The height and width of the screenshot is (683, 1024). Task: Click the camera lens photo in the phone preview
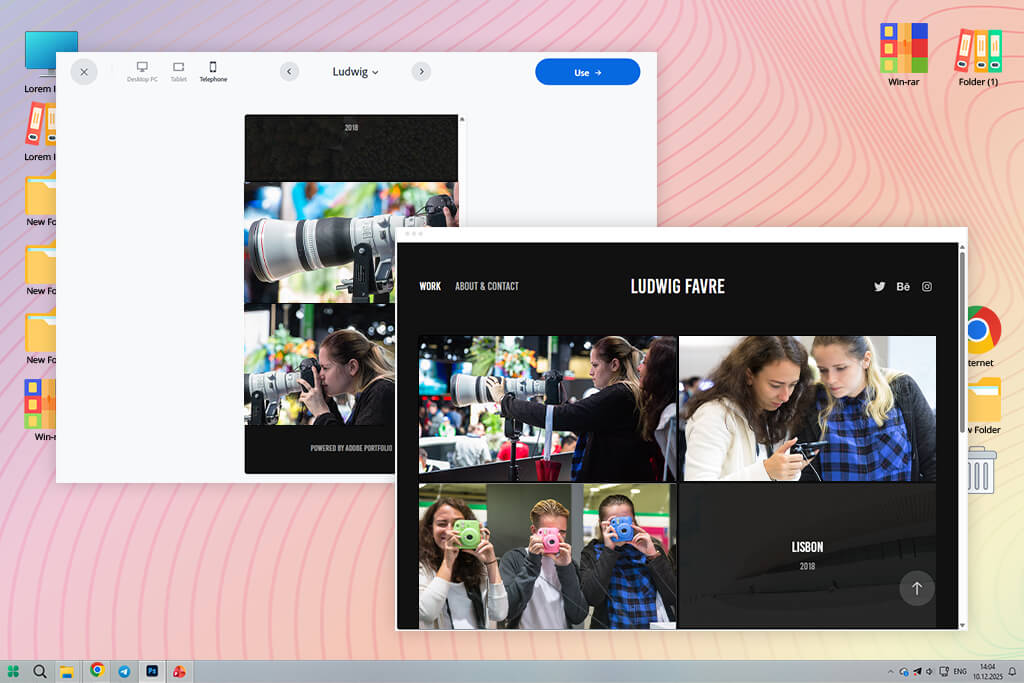pyautogui.click(x=319, y=242)
